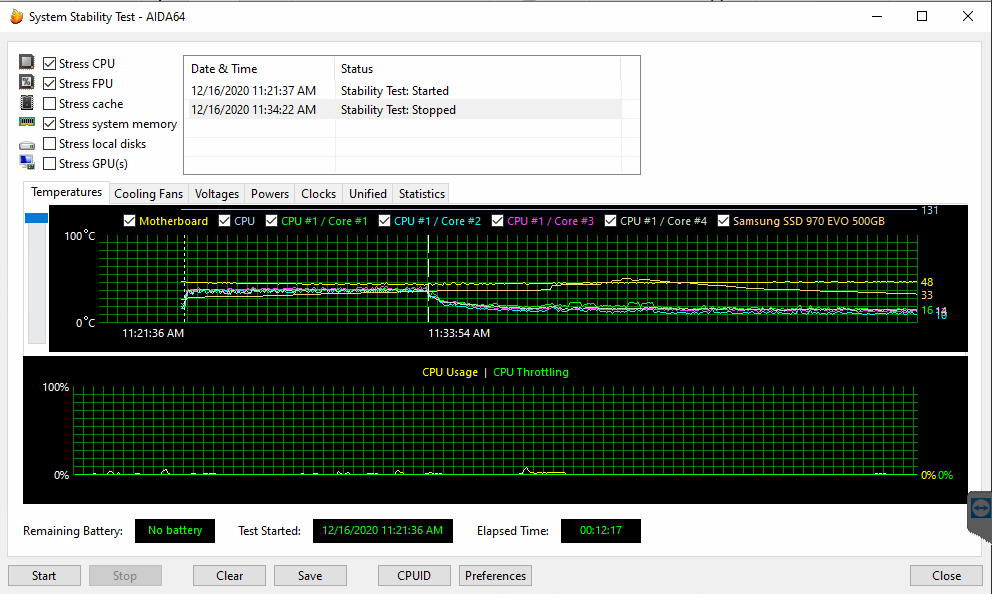The width and height of the screenshot is (992, 594).
Task: Disable the Stress CPU checkbox
Action: [49, 63]
